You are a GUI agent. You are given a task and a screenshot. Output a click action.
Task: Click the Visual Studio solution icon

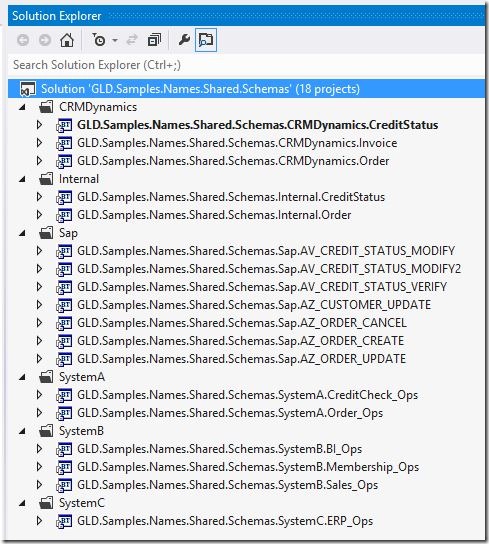[x=28, y=89]
